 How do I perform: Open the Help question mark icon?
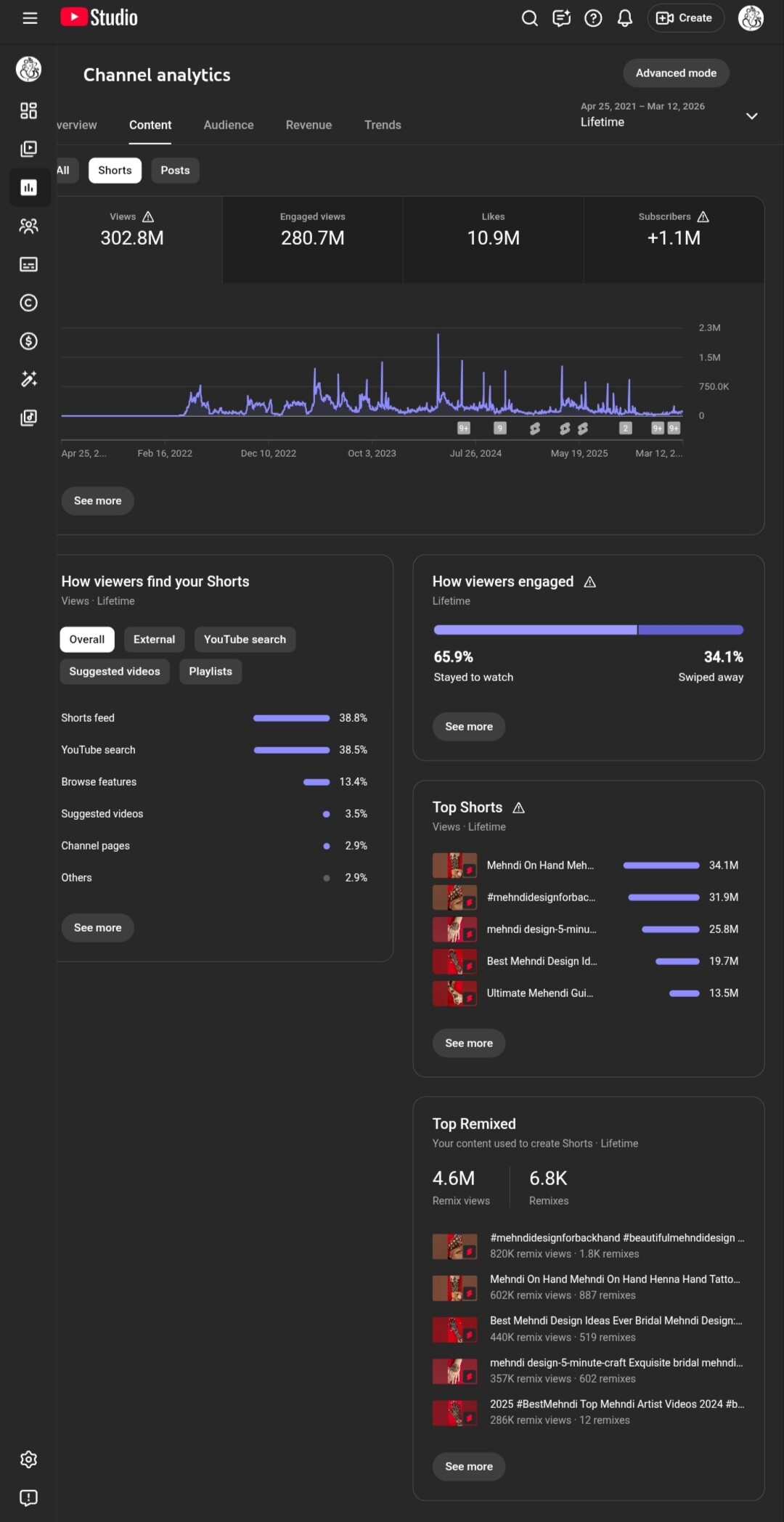coord(593,18)
